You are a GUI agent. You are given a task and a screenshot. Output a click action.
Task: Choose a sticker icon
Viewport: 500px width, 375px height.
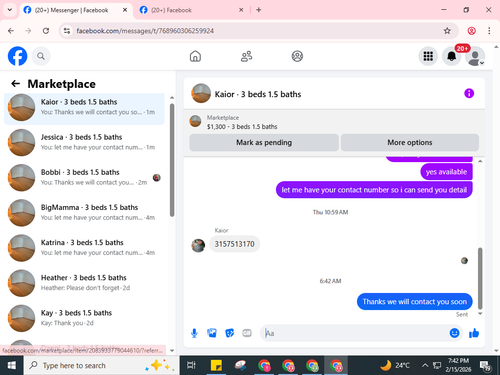pos(230,333)
